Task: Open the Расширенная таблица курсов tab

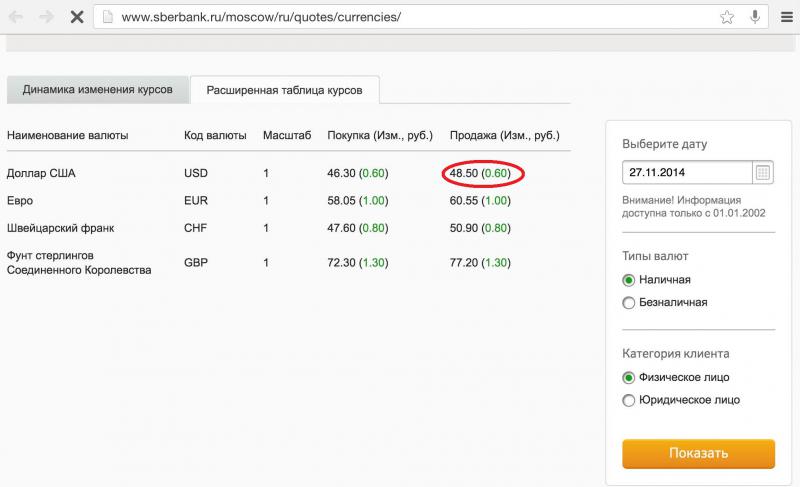Action: coord(284,90)
